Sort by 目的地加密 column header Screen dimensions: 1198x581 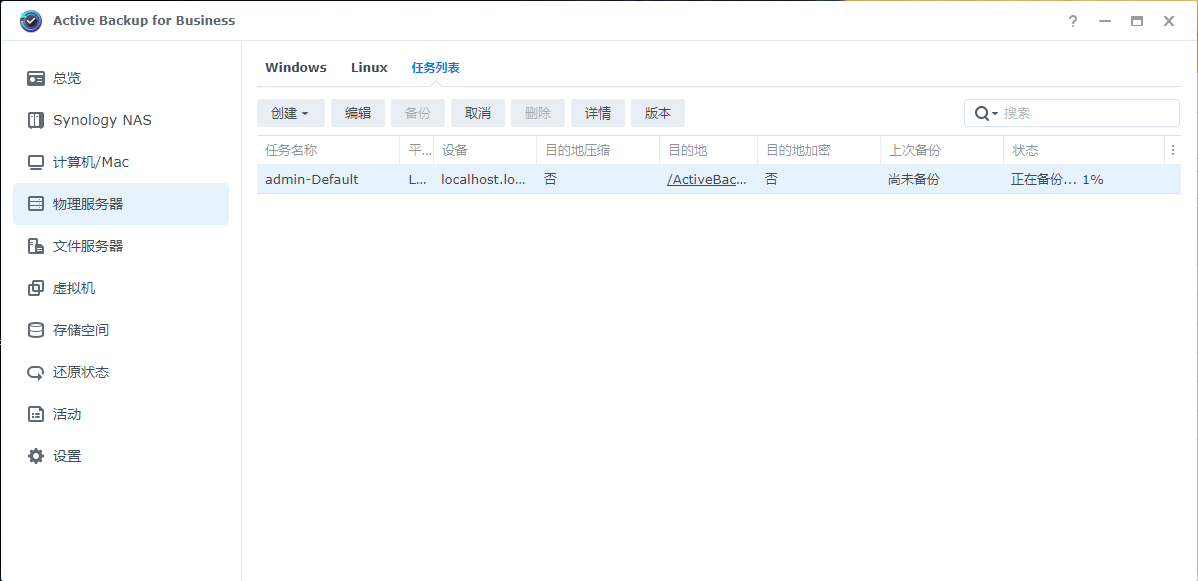pyautogui.click(x=818, y=151)
